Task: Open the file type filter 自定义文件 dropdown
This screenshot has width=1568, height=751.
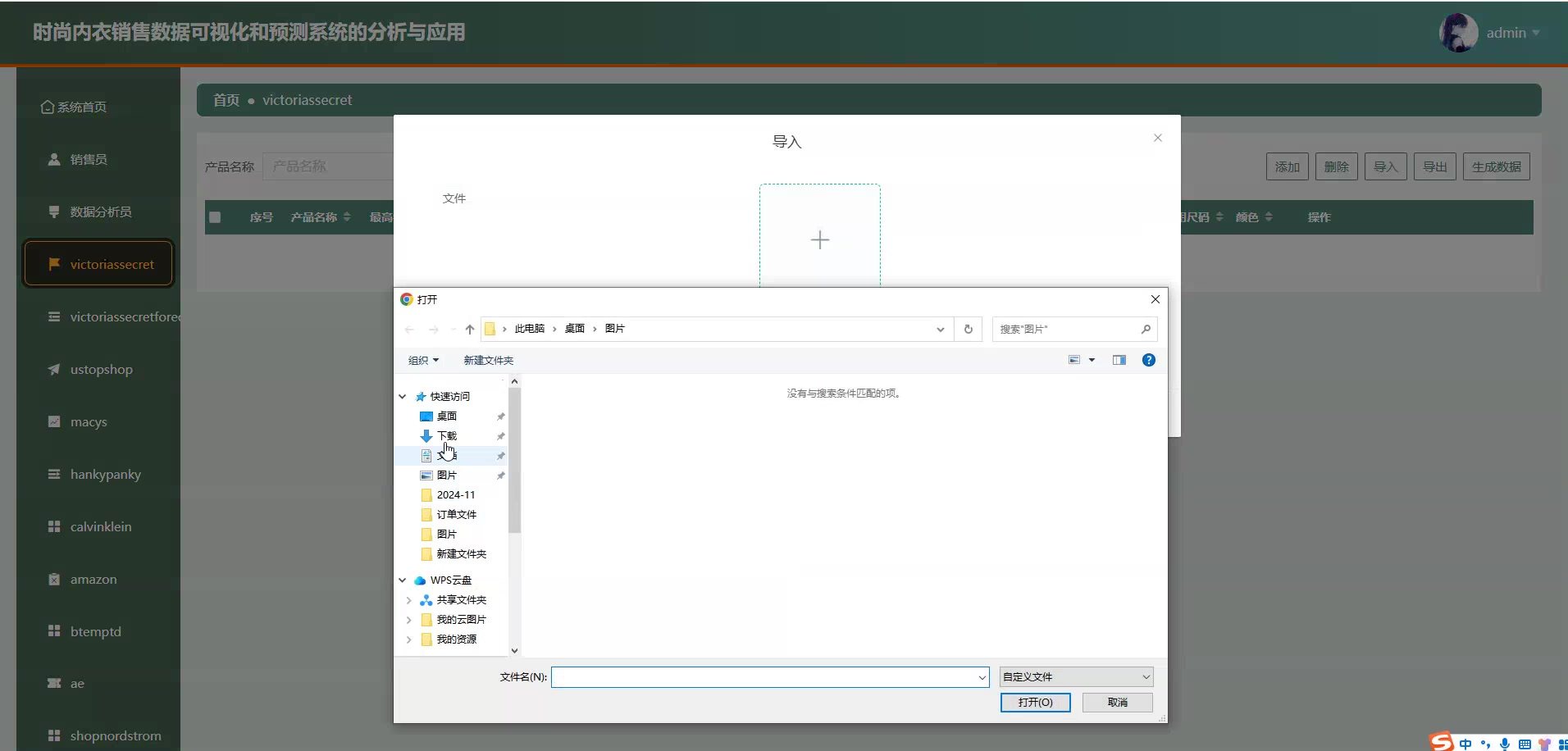Action: click(x=1077, y=676)
